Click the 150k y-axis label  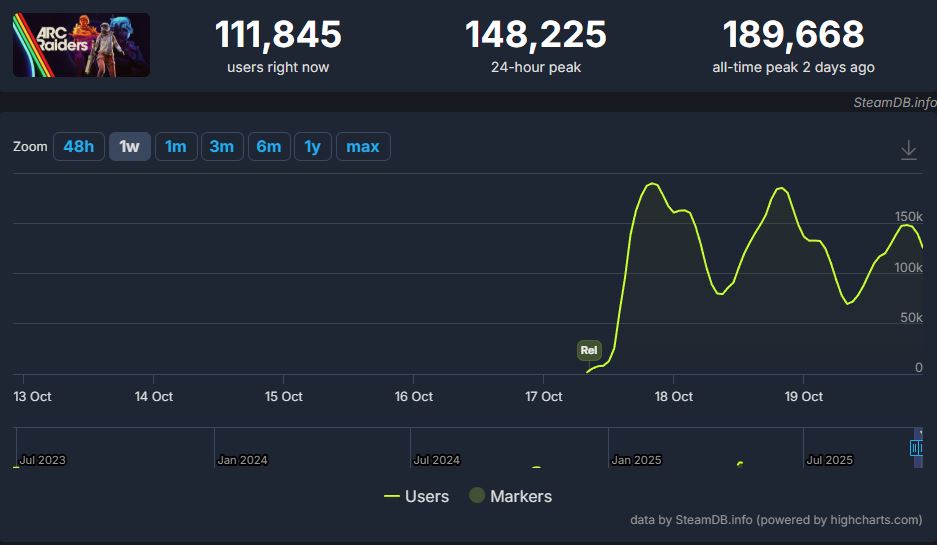[908, 216]
